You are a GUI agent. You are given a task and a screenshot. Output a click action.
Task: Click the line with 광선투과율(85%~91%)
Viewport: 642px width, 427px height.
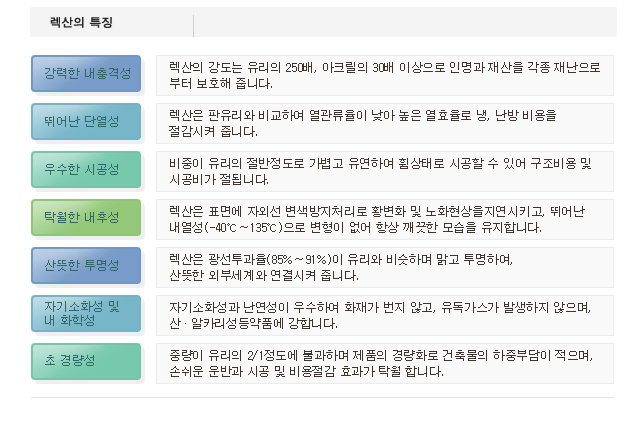click(342, 258)
